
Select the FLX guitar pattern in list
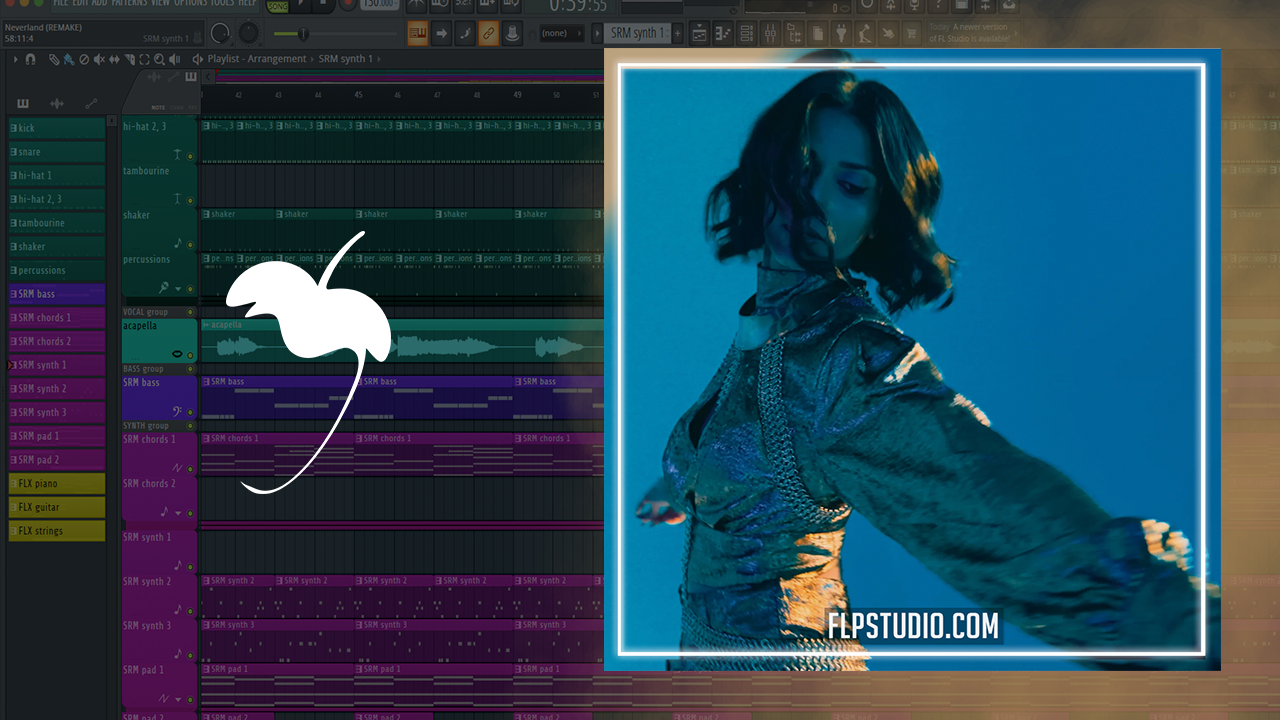click(x=56, y=507)
